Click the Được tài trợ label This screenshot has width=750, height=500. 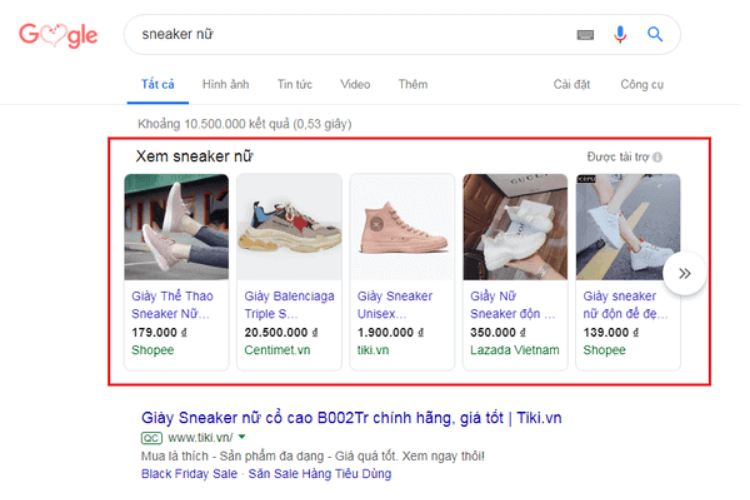[x=618, y=157]
